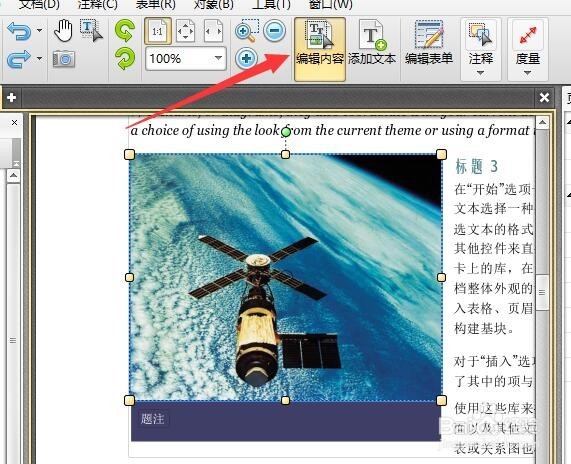
Task: Open the Redo history dropdown arrow
Action: pyautogui.click(x=39, y=58)
